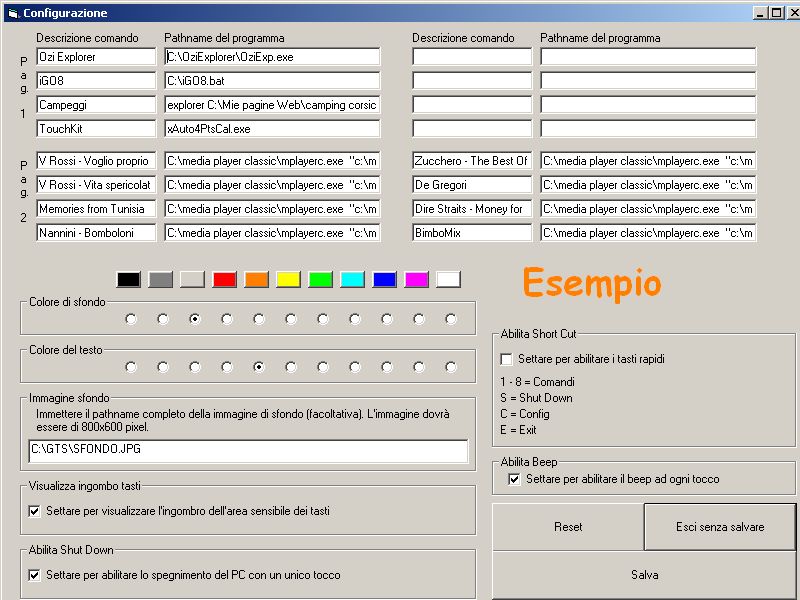
Task: Set Colore di sfondo radio under red swatch
Action: [x=227, y=319]
